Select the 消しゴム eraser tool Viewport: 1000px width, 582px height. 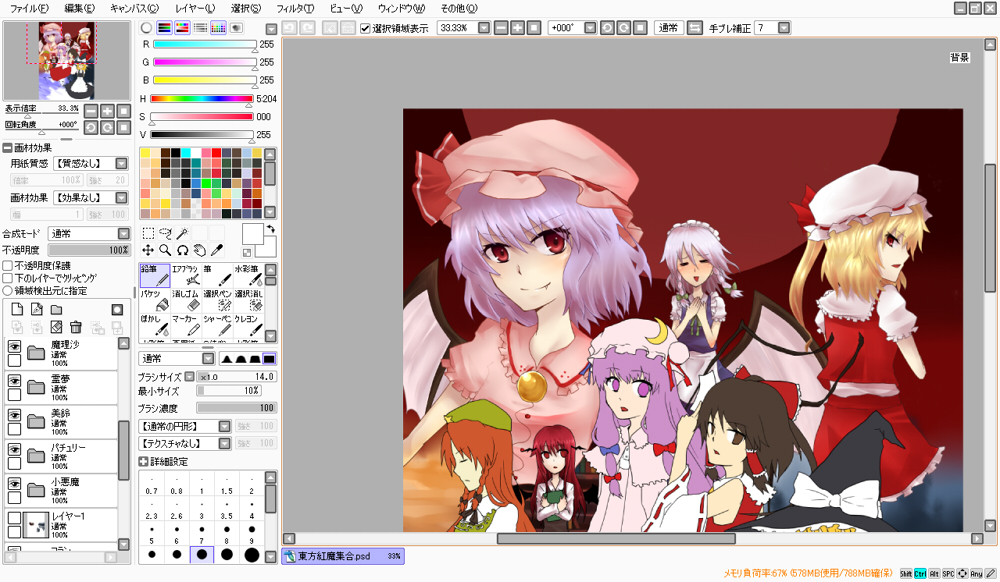click(x=186, y=300)
